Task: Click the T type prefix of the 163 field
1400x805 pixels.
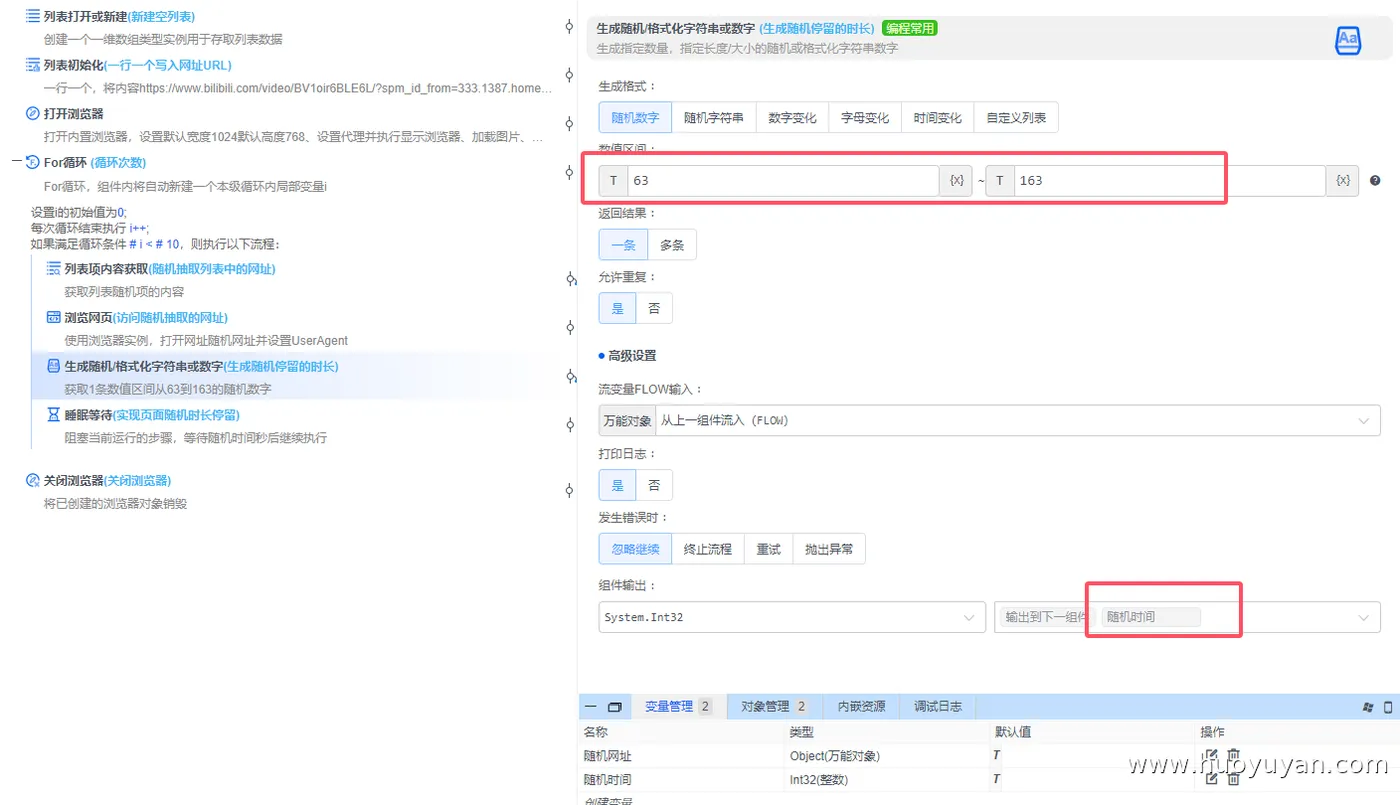Action: (1000, 181)
